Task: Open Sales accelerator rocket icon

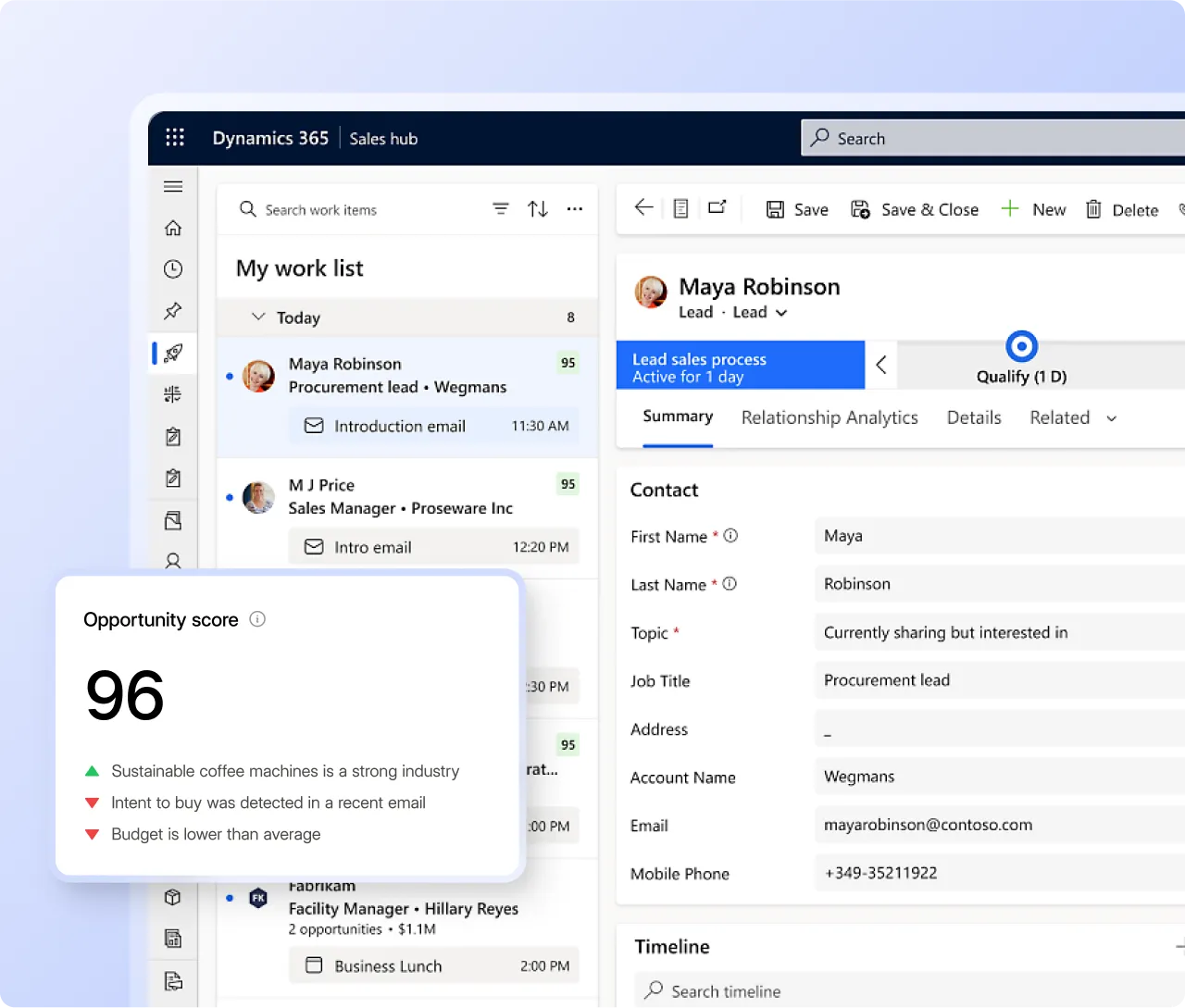Action: [173, 353]
